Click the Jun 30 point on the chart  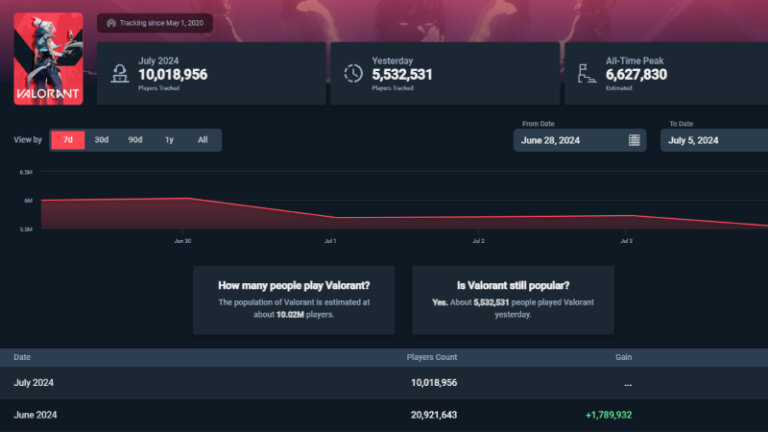click(x=183, y=198)
